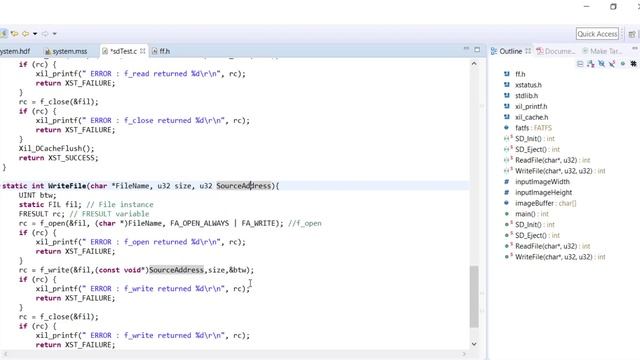Select fatfs : FATFS variable in Outline
The width and height of the screenshot is (640, 360).
click(533, 128)
